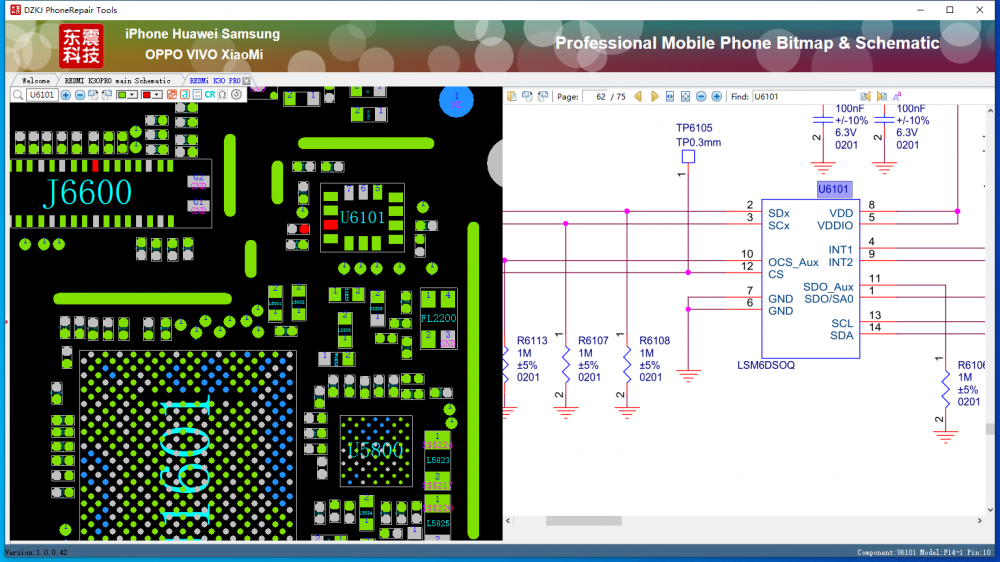The width and height of the screenshot is (1000, 562).
Task: Click the J6600 connector on the board
Action: [87, 193]
